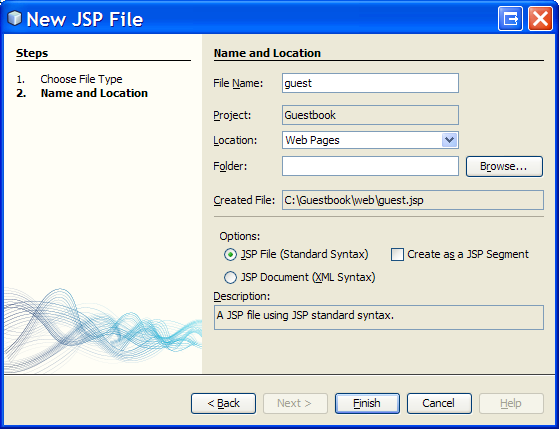
Task: Click in the empty Folder field
Action: coord(370,166)
